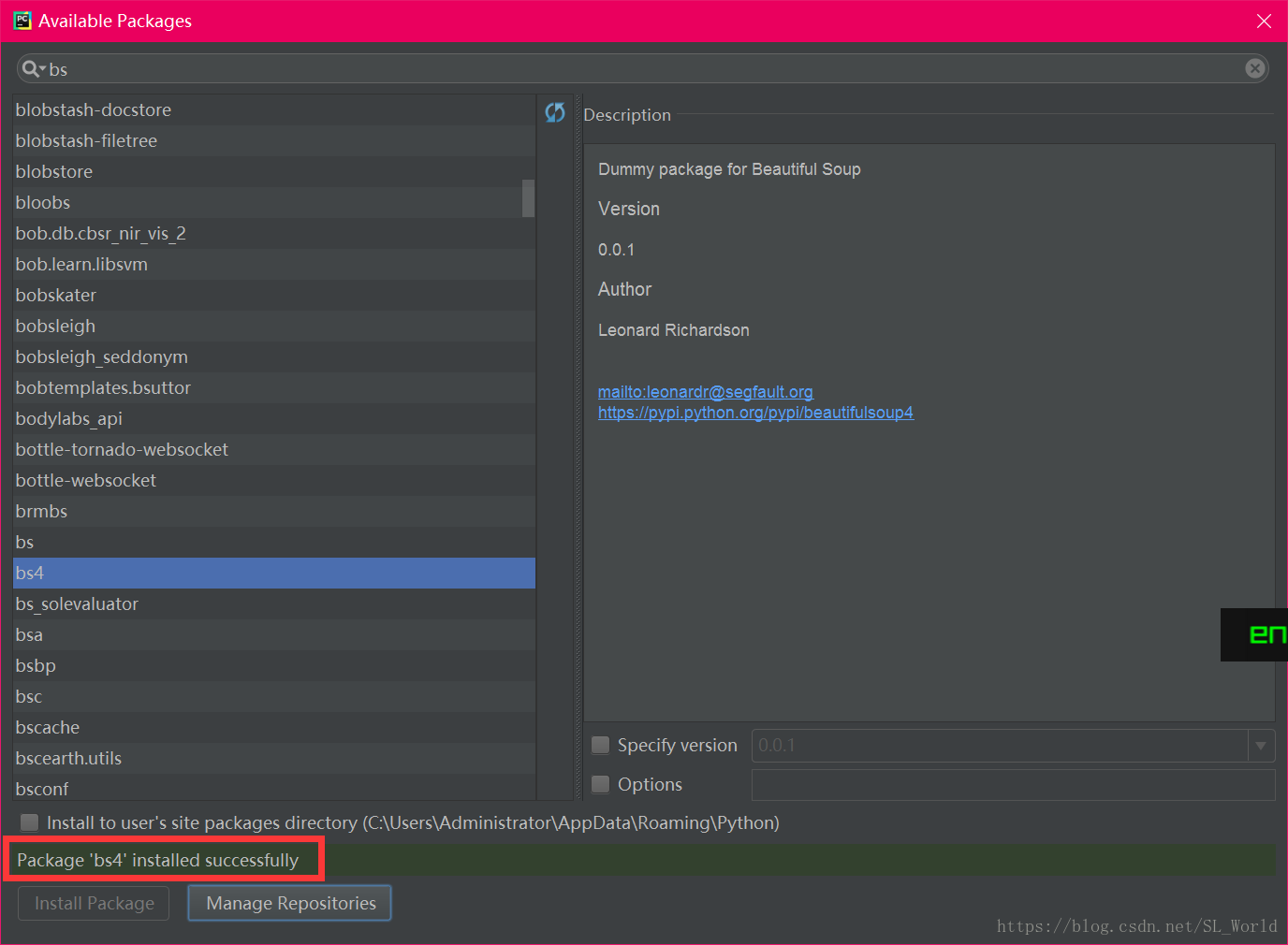Click the green 'en' input method indicator
The height and width of the screenshot is (945, 1288).
tap(1254, 634)
